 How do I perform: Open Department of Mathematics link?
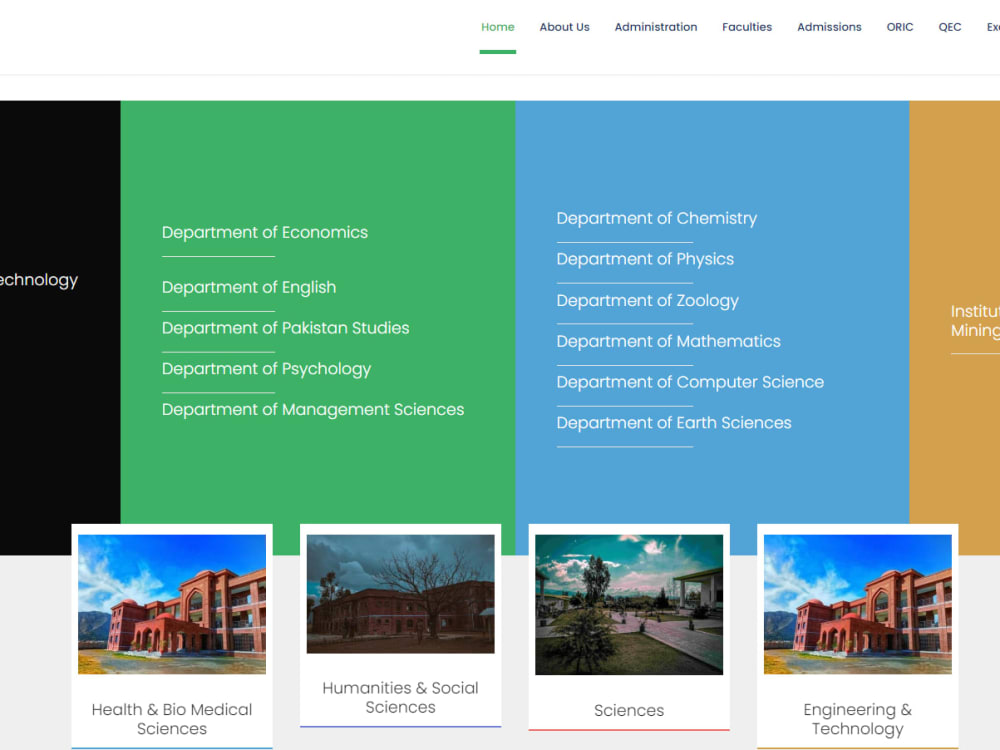coord(668,341)
